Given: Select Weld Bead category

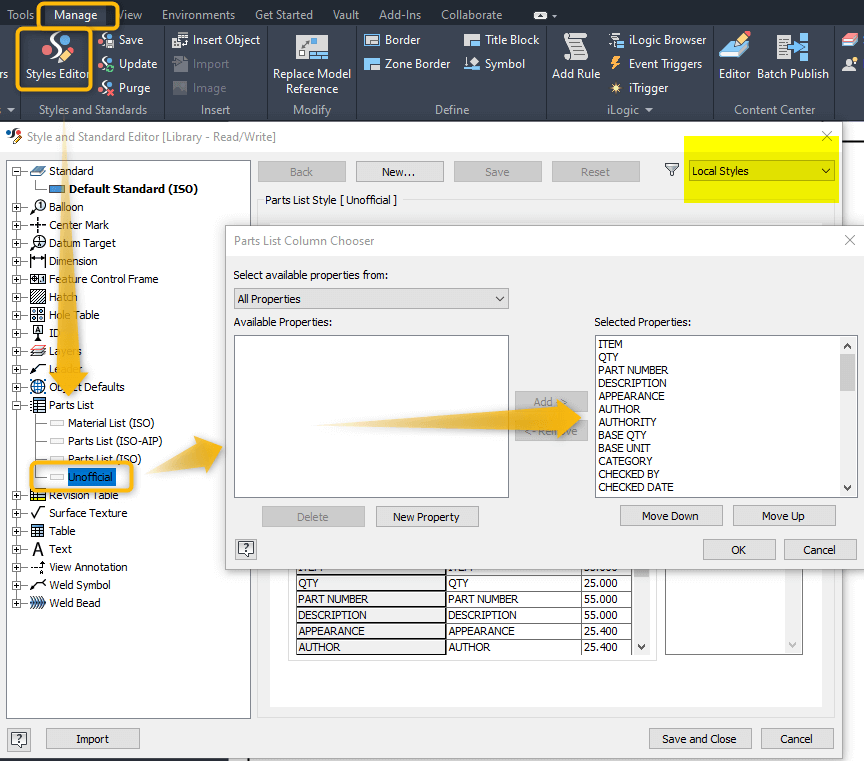Looking at the screenshot, I should click(x=75, y=603).
